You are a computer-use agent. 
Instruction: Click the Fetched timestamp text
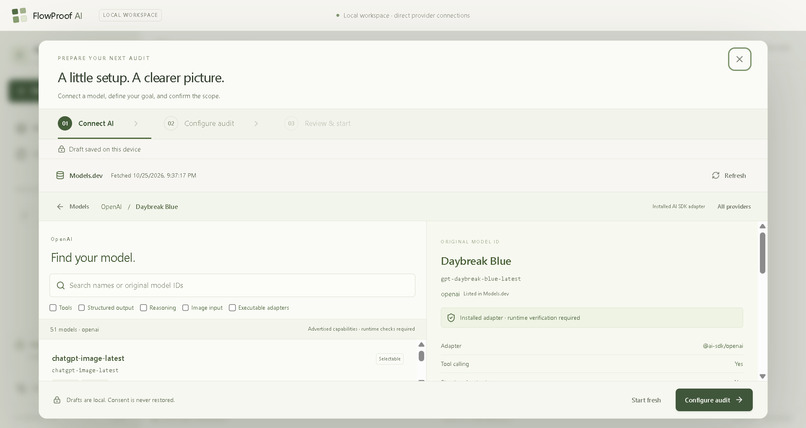pyautogui.click(x=153, y=175)
